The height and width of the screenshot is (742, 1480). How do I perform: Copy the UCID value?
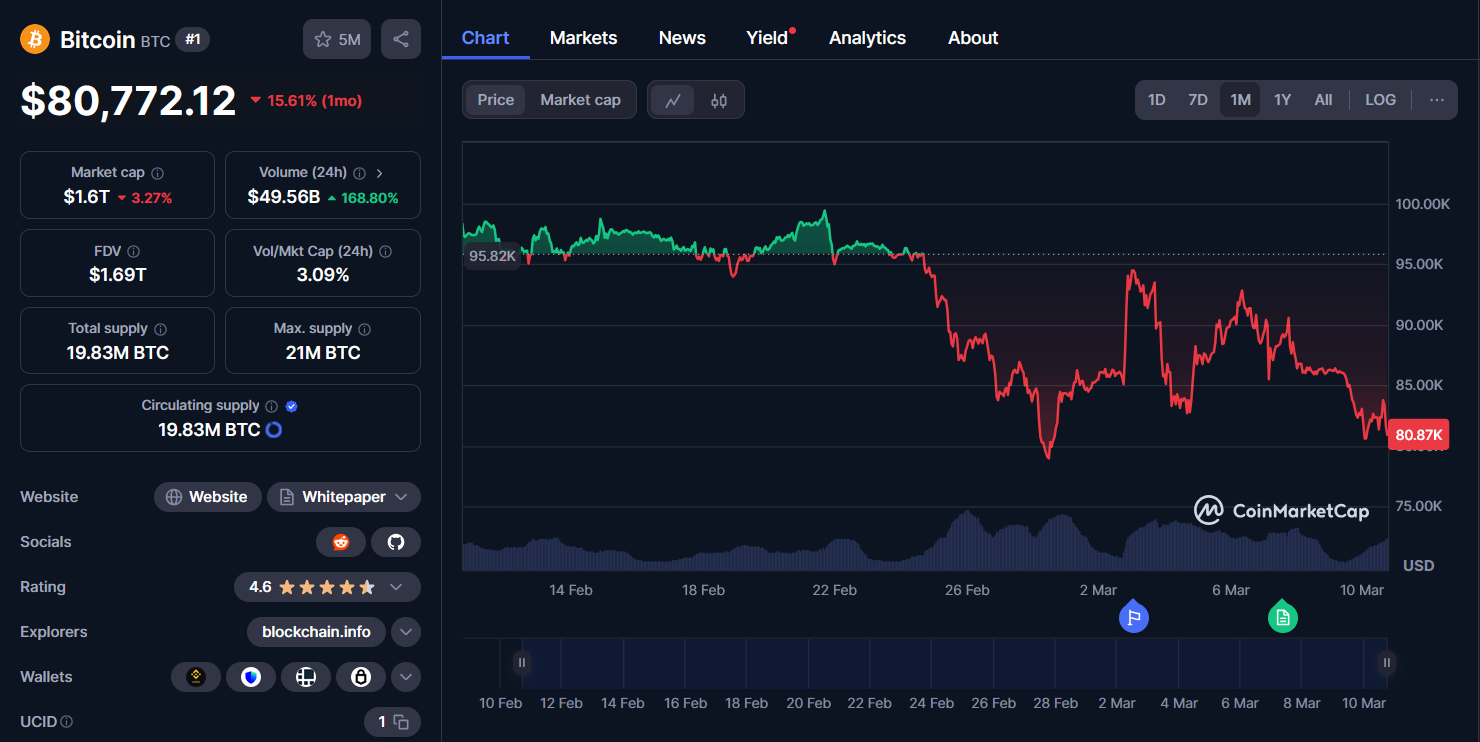tap(399, 721)
